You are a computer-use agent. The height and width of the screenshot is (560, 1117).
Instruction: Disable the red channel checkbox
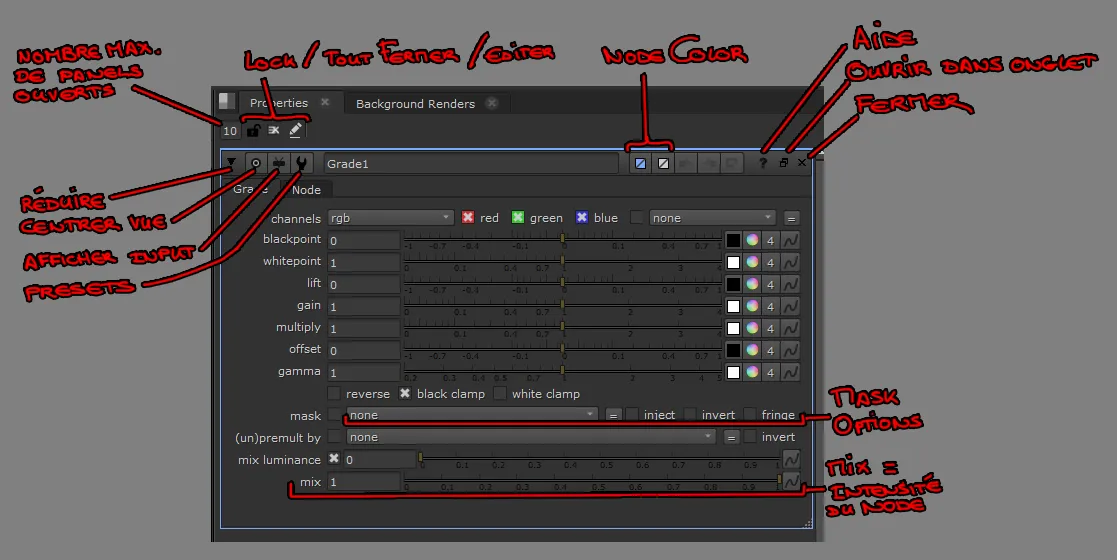(x=468, y=218)
